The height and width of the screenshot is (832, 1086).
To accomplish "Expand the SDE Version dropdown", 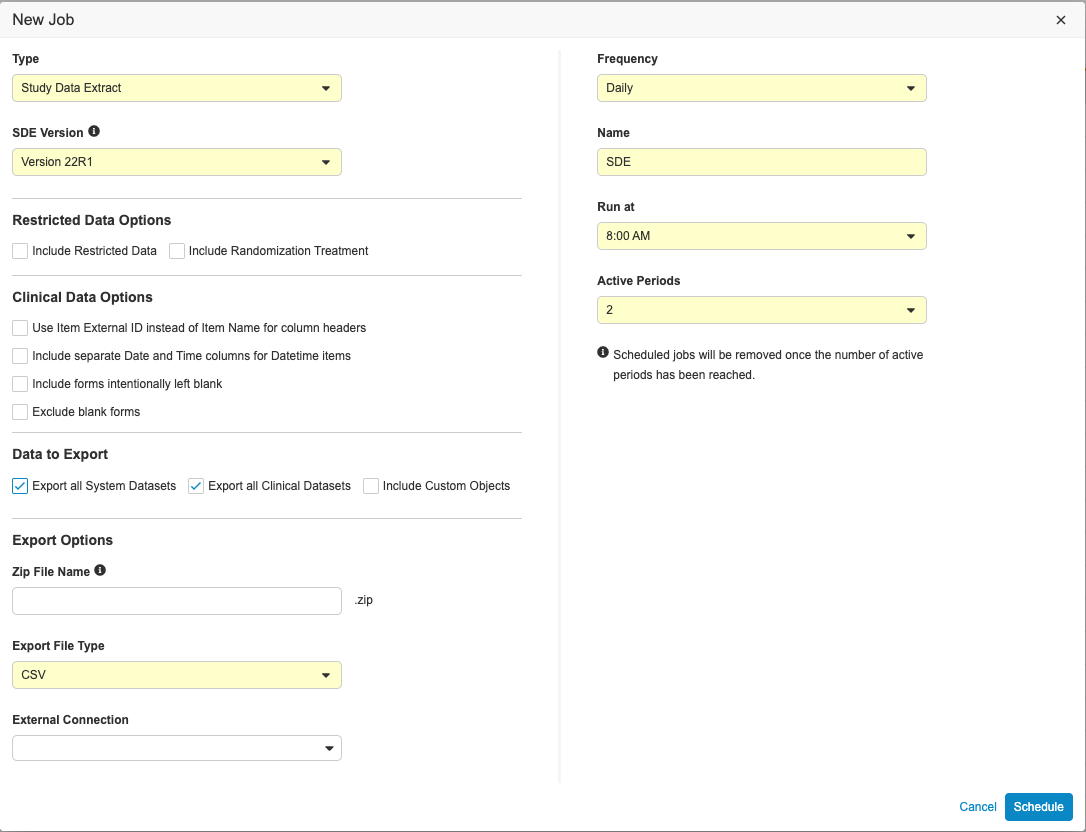I will click(x=177, y=162).
